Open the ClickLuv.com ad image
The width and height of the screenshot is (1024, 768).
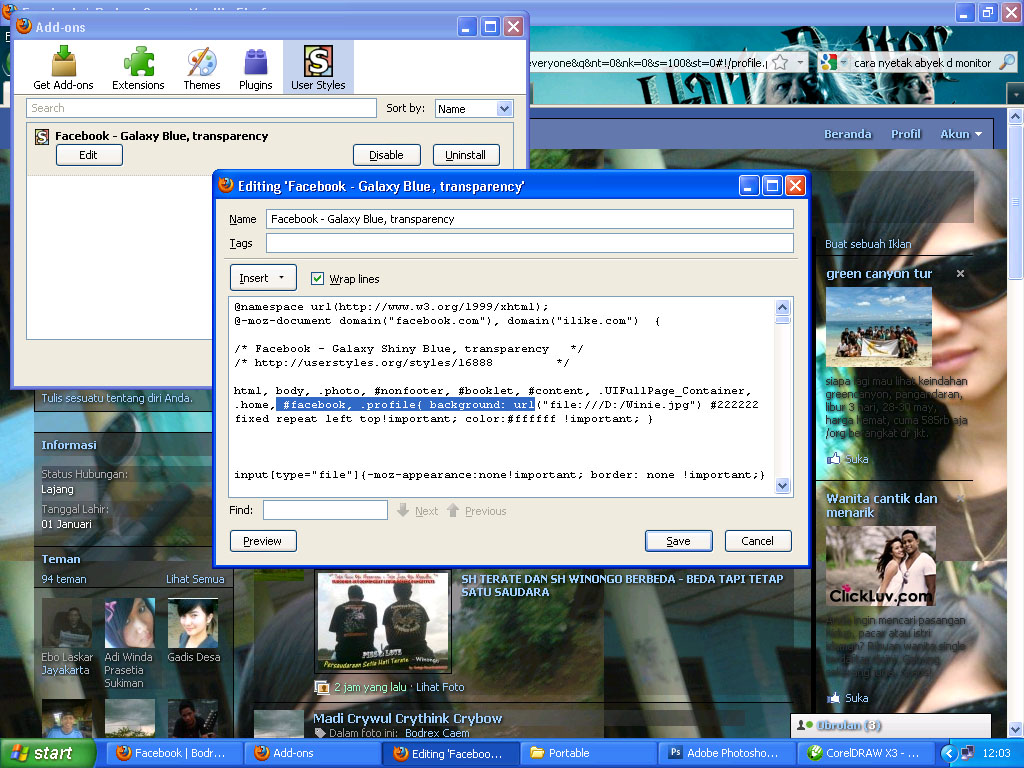[880, 566]
